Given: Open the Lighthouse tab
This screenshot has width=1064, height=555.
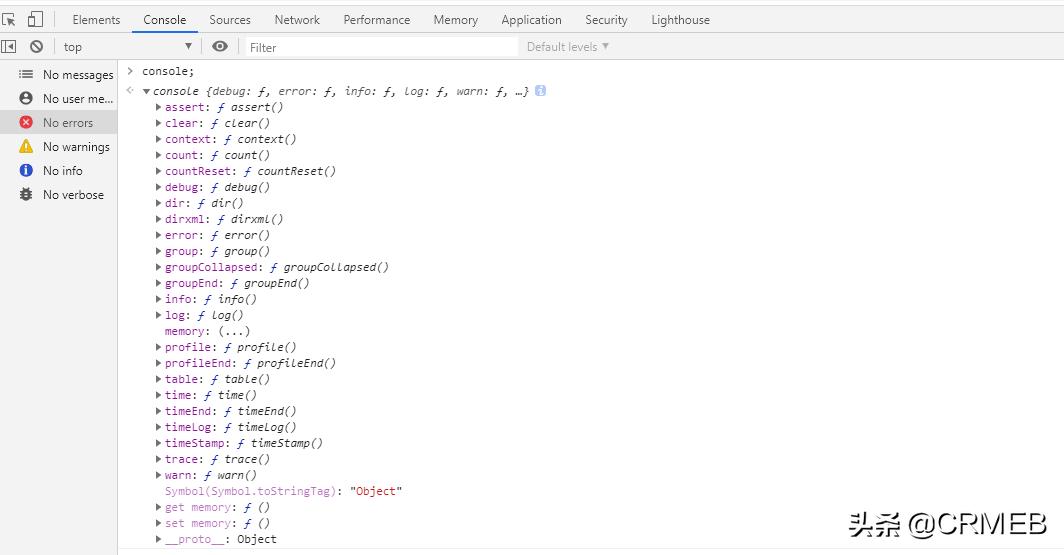Looking at the screenshot, I should click(x=680, y=19).
